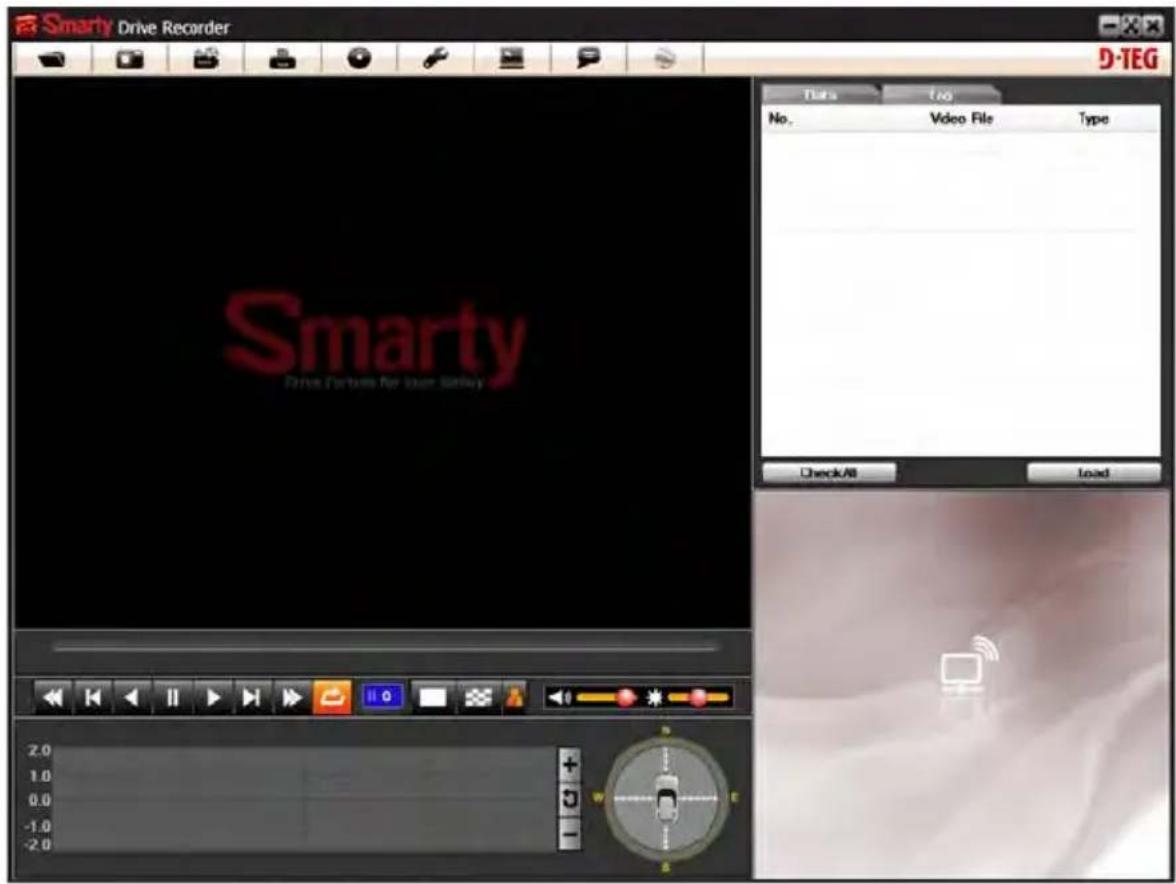1176x884 pixels.
Task: Click the map connection monitor icon
Action: click(968, 665)
